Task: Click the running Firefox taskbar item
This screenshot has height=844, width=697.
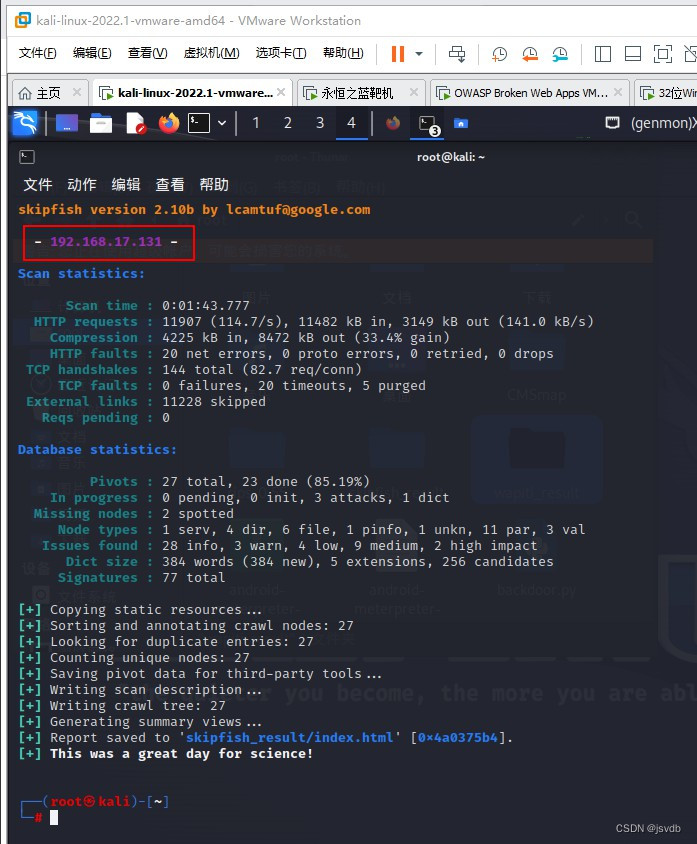Action: click(x=393, y=123)
